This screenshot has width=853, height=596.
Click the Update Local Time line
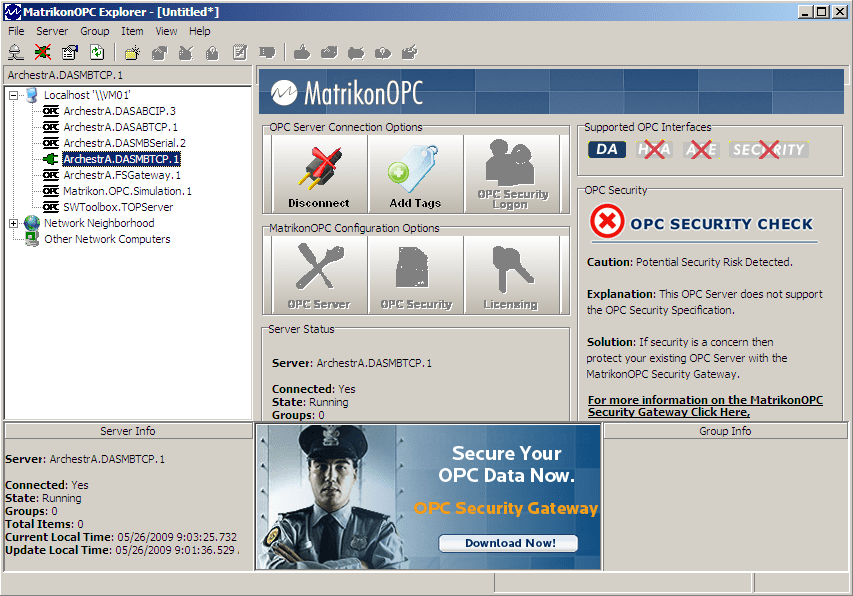click(x=120, y=550)
